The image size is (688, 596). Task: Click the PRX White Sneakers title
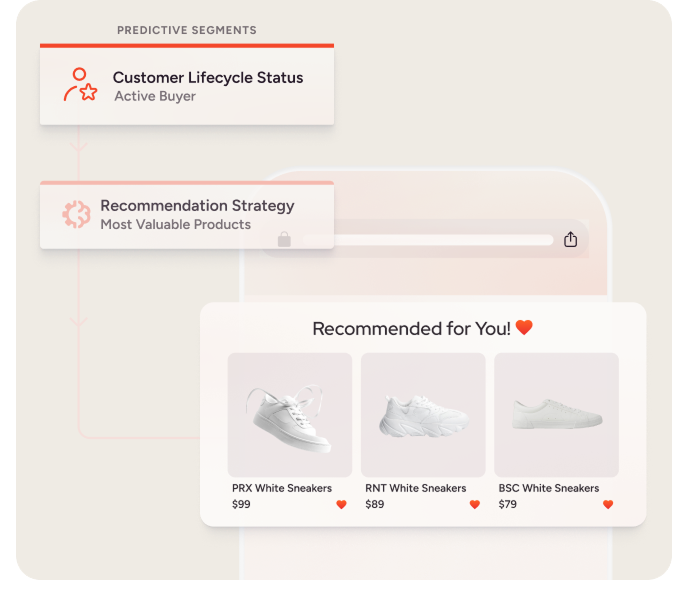coord(282,488)
